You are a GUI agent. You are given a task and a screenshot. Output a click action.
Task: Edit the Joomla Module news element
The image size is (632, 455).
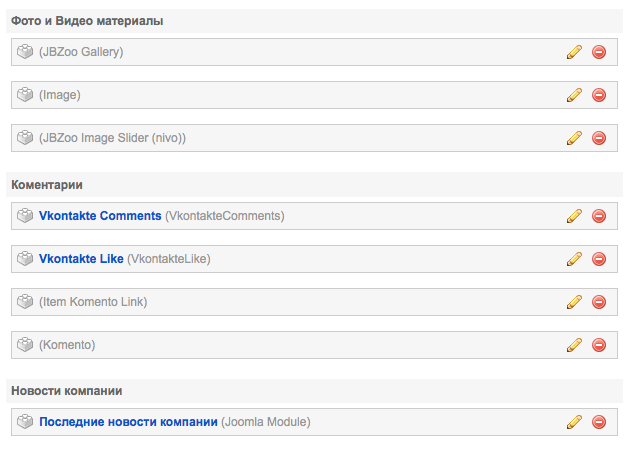pos(574,422)
